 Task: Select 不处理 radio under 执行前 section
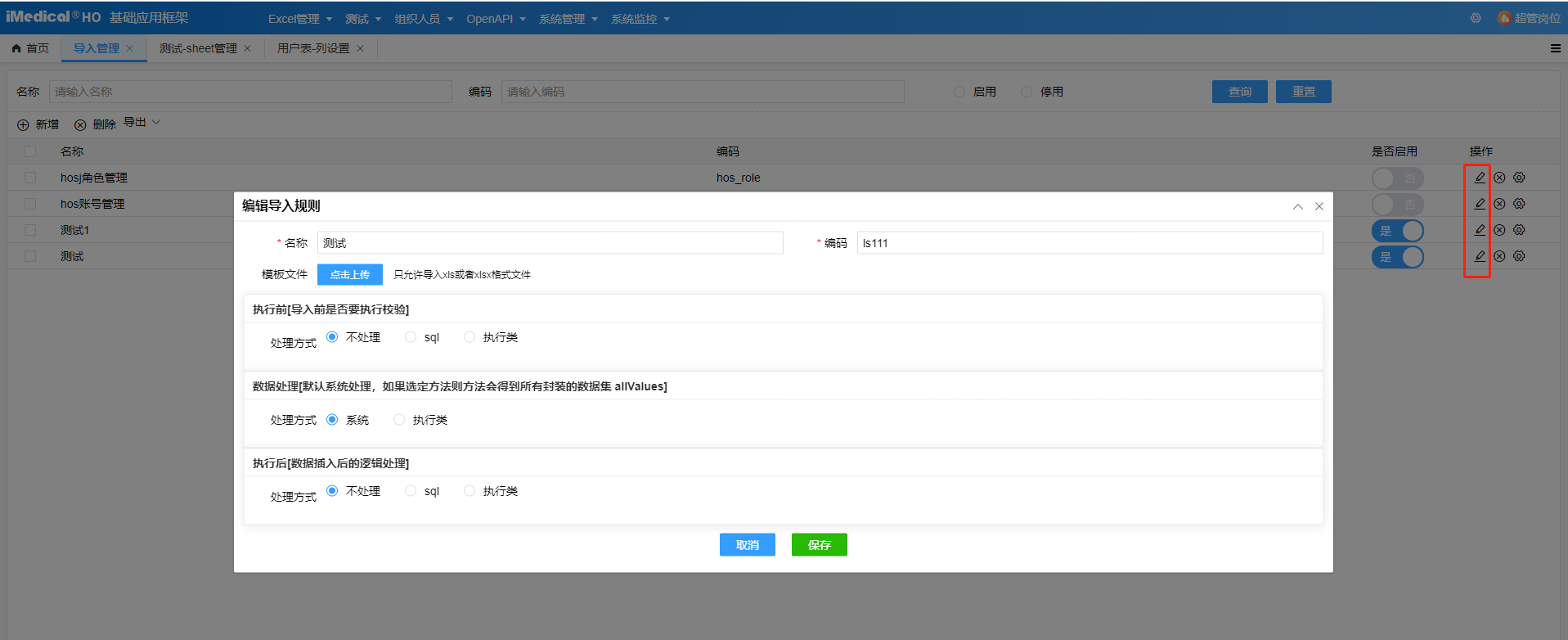click(x=332, y=337)
